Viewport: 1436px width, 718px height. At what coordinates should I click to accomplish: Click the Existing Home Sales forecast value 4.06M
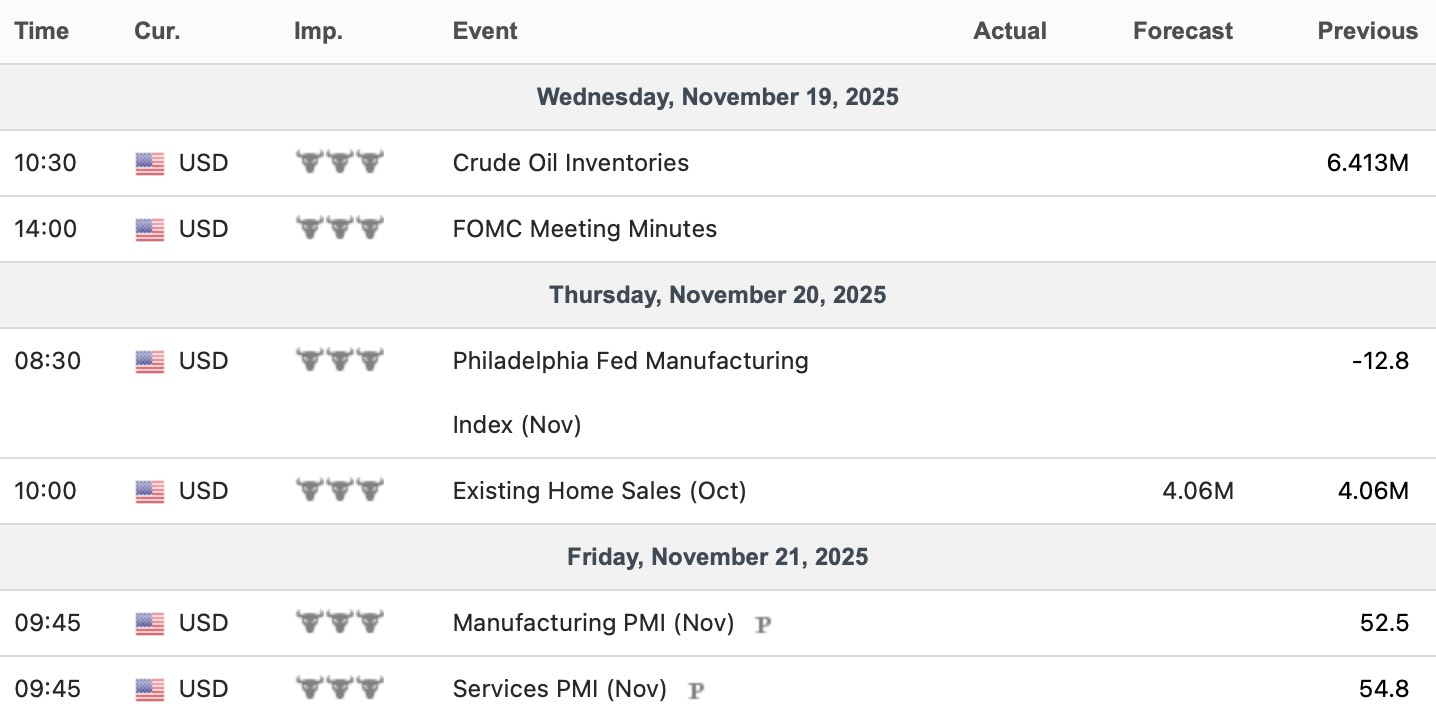(1197, 491)
